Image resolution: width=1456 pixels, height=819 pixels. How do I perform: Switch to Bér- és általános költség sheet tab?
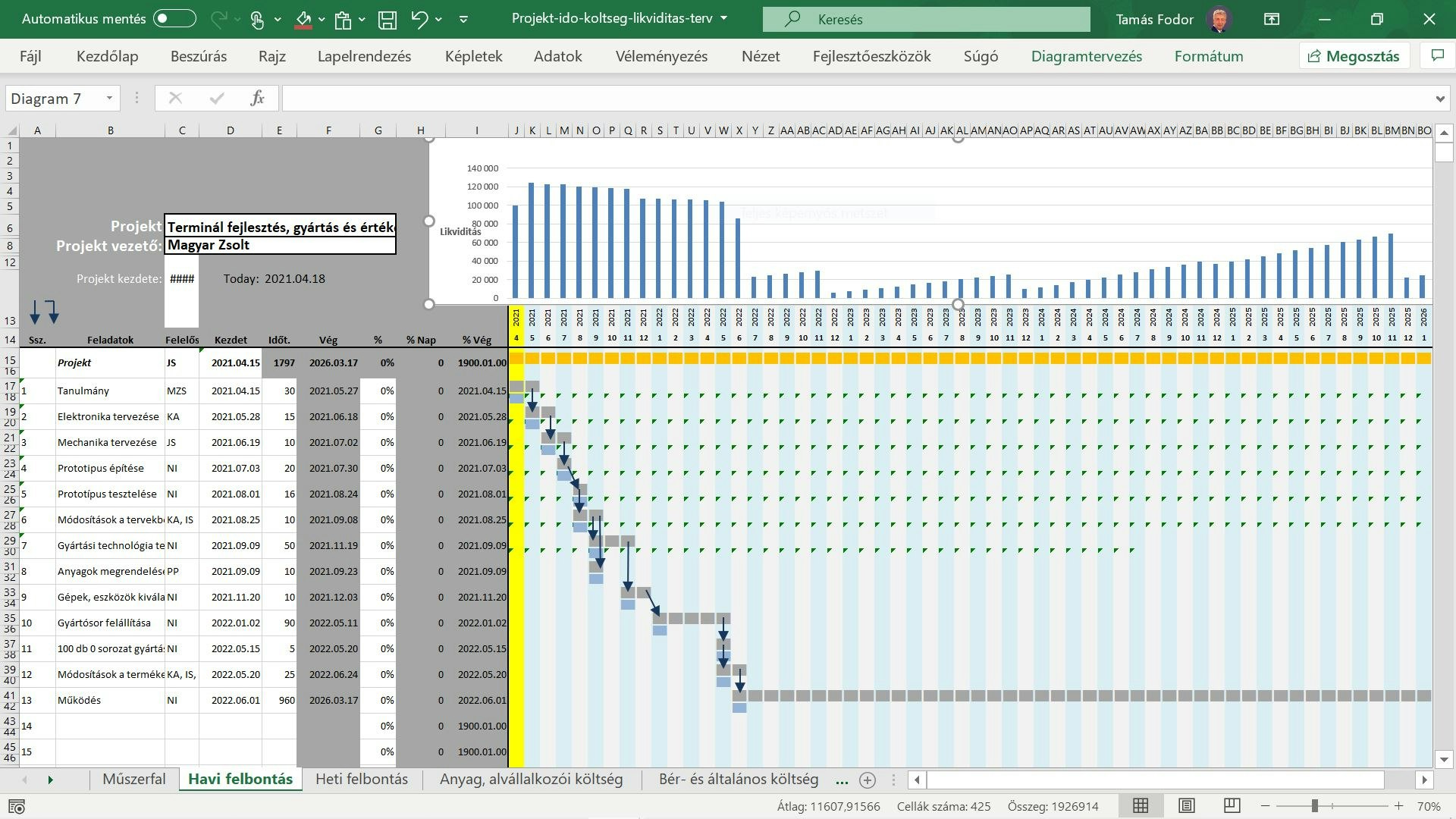click(739, 779)
